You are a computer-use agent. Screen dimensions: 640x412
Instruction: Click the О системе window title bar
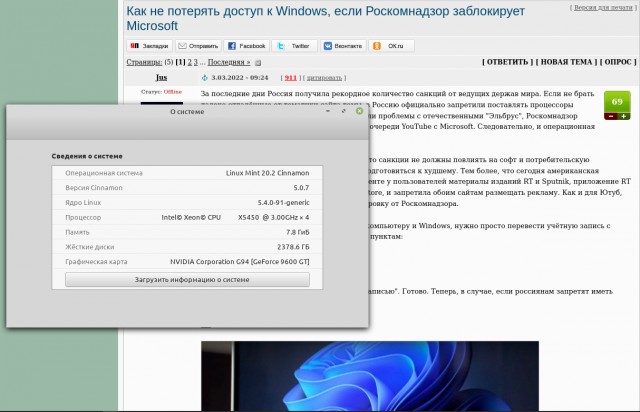pyautogui.click(x=187, y=111)
